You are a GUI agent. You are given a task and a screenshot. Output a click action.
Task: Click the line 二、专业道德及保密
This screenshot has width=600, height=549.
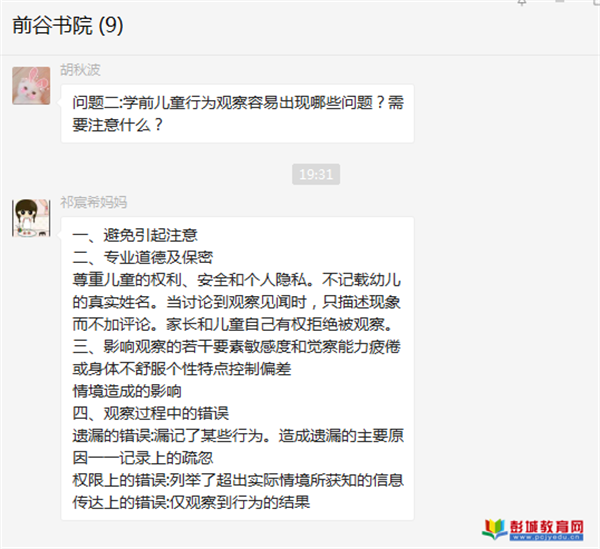(x=143, y=257)
